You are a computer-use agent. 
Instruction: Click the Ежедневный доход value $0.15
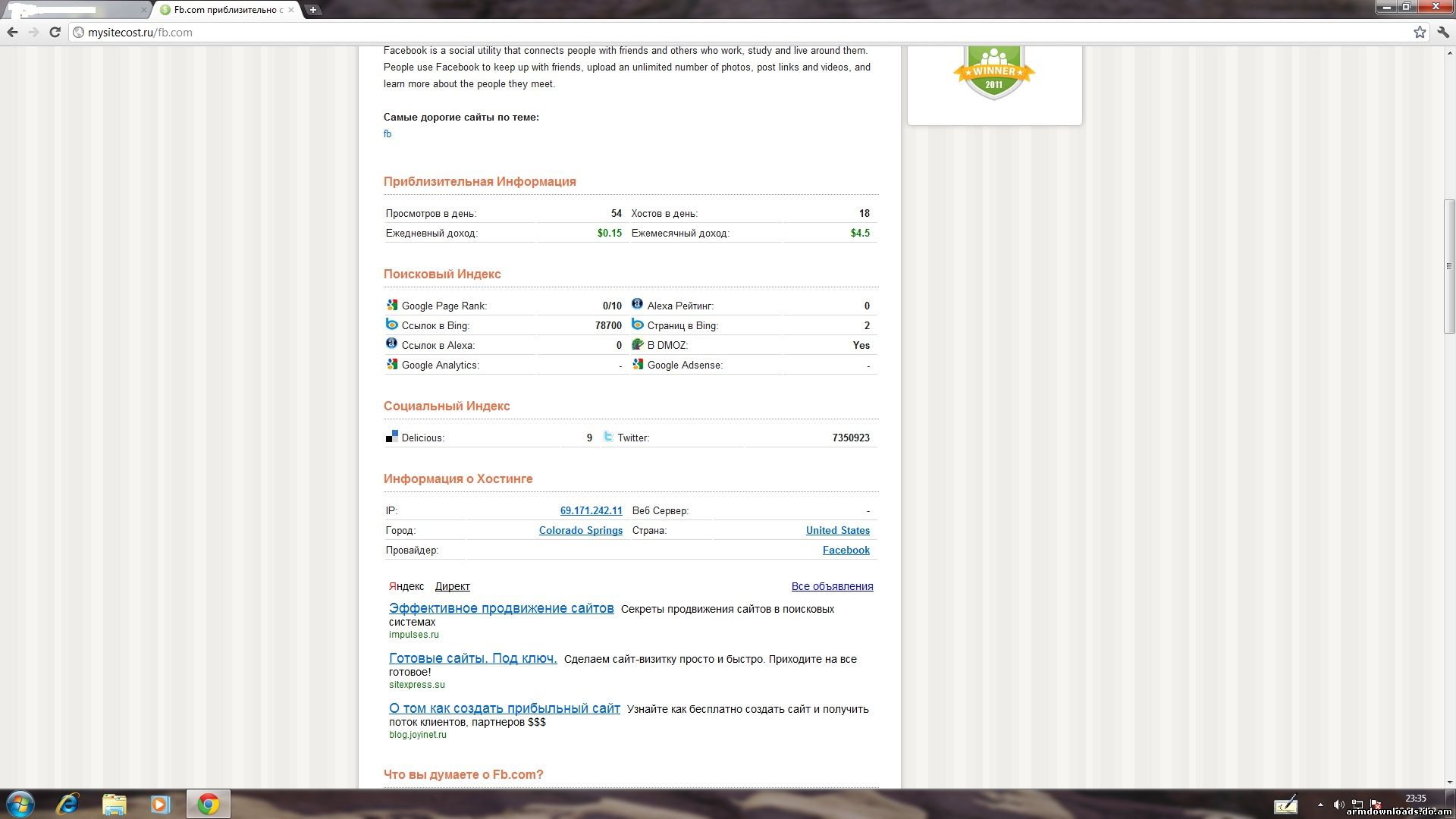tap(610, 233)
